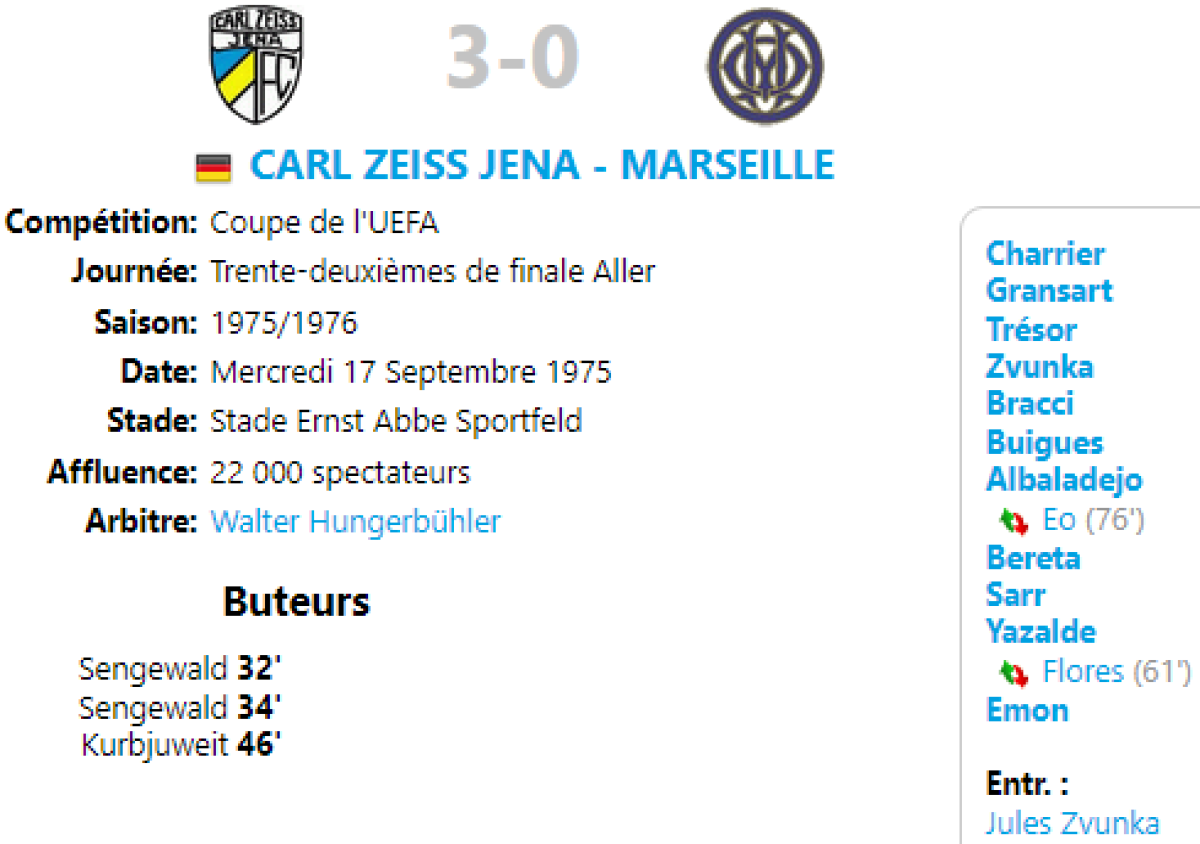
Task: Open the Bracci player link
Action: 1030,404
